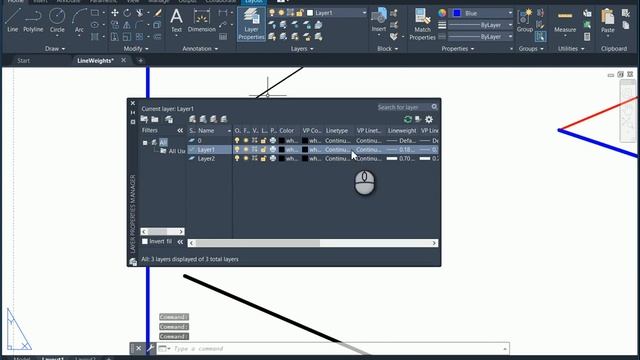The width and height of the screenshot is (640, 360).
Task: Freeze Layer2 using its sun icon
Action: tap(246, 158)
